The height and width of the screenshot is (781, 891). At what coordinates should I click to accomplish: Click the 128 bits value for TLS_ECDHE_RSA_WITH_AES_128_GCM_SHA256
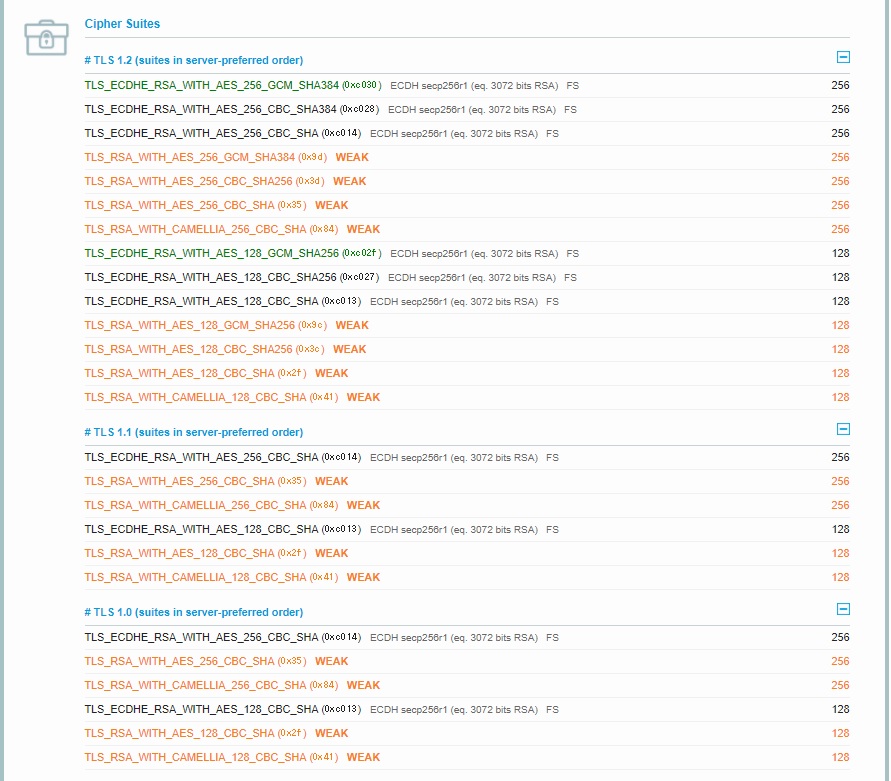840,254
